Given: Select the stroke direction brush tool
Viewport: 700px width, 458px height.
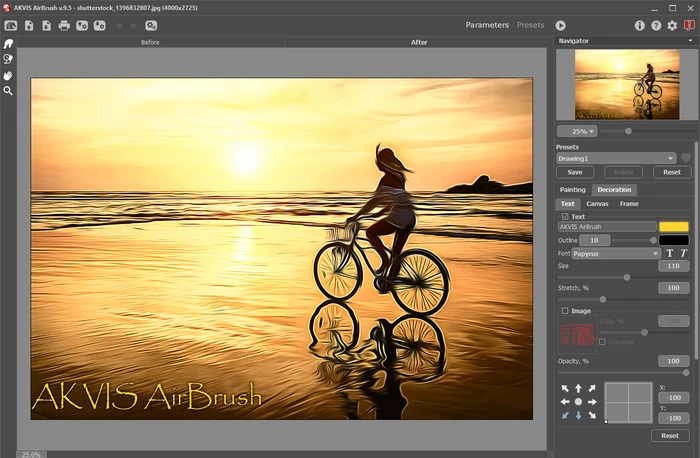Looking at the screenshot, I should [8, 44].
